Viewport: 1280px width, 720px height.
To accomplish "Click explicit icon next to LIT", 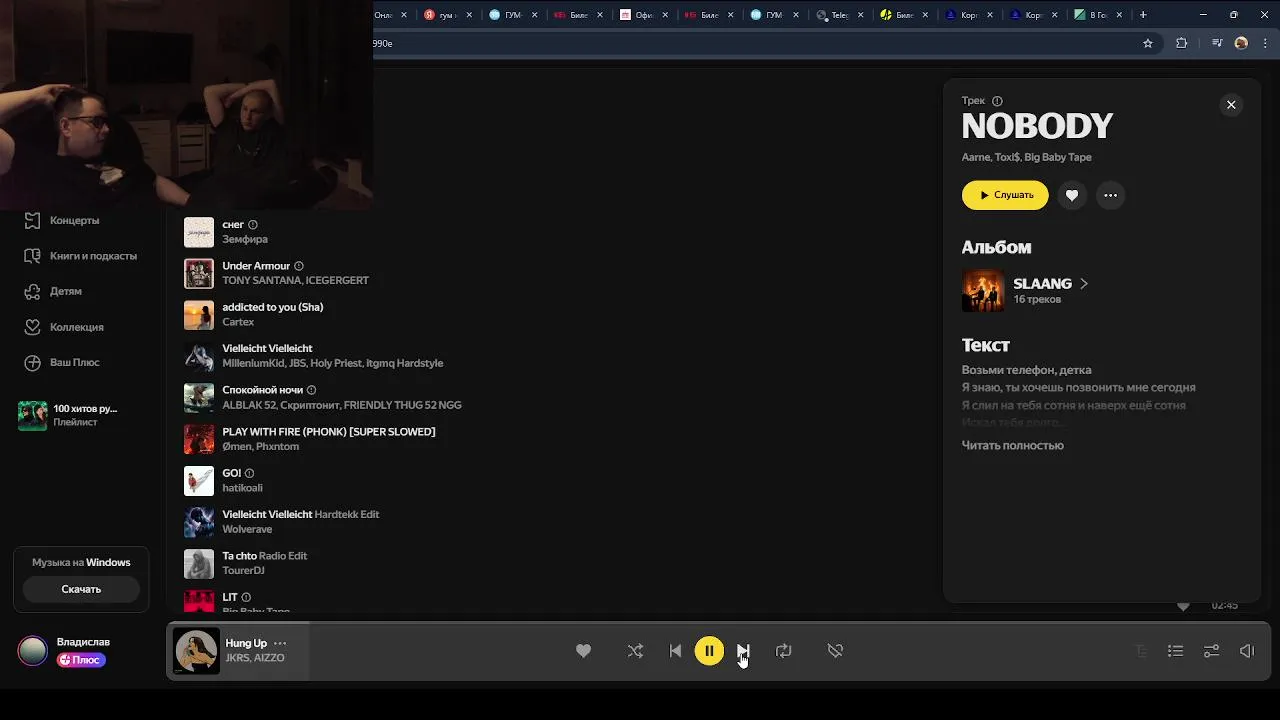I will tap(246, 597).
